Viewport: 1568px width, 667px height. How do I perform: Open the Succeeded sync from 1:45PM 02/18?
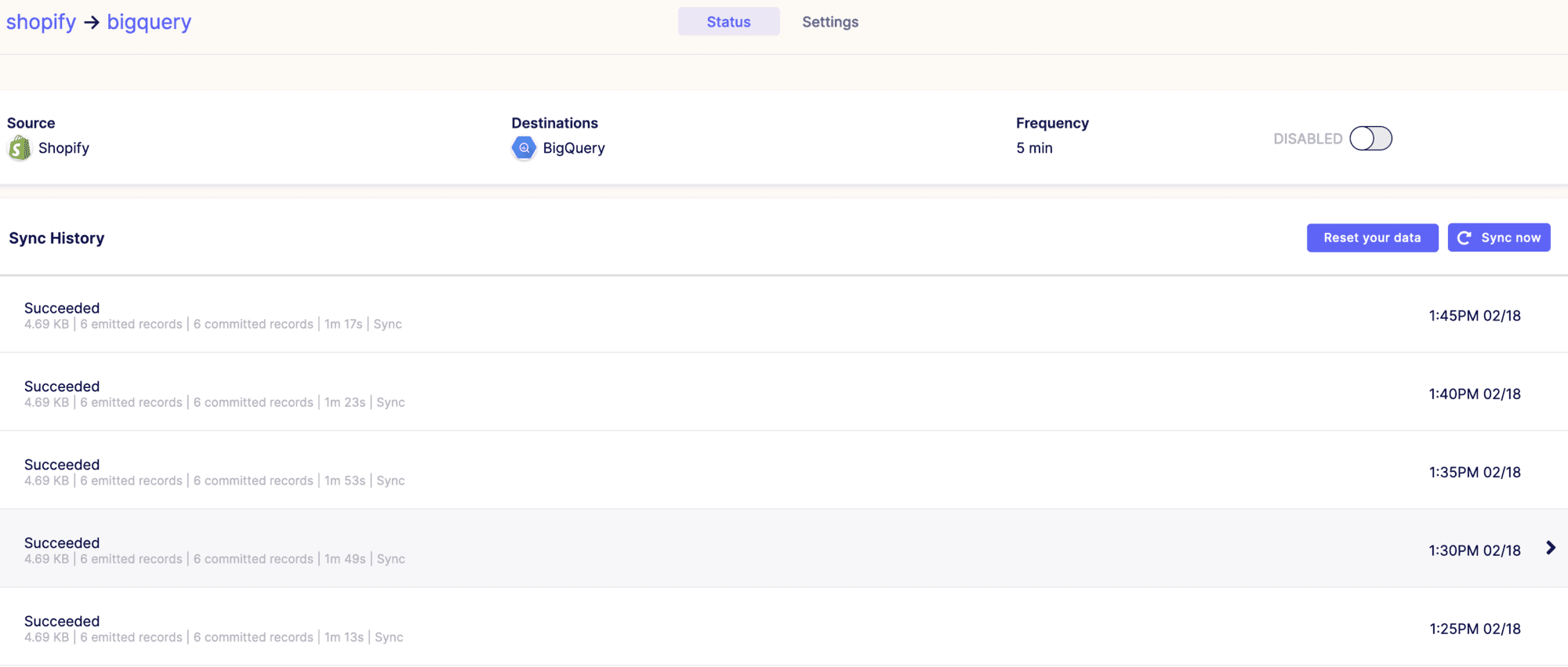click(x=784, y=314)
